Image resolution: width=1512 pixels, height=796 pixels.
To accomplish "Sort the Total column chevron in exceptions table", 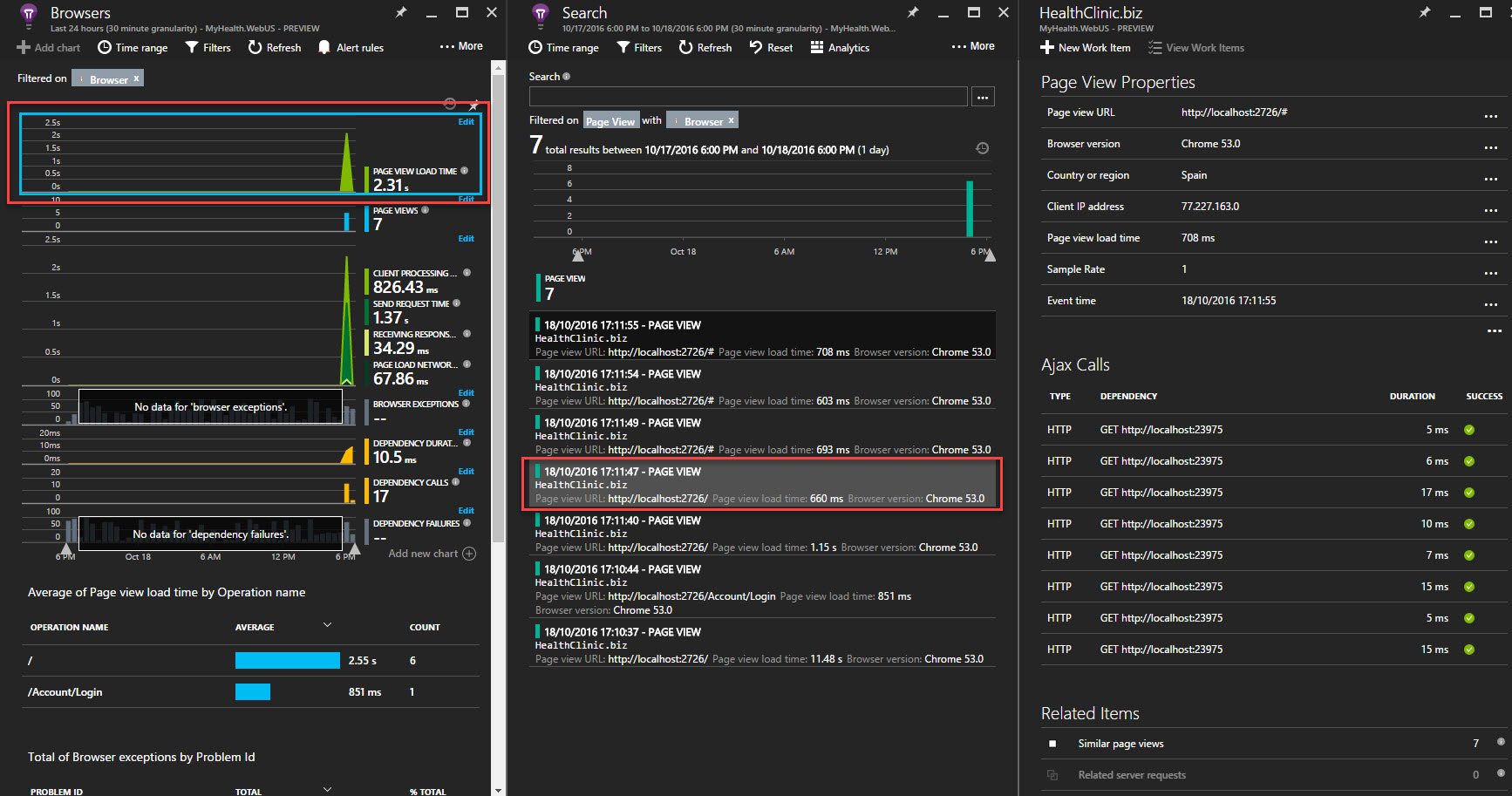I will pyautogui.click(x=328, y=790).
